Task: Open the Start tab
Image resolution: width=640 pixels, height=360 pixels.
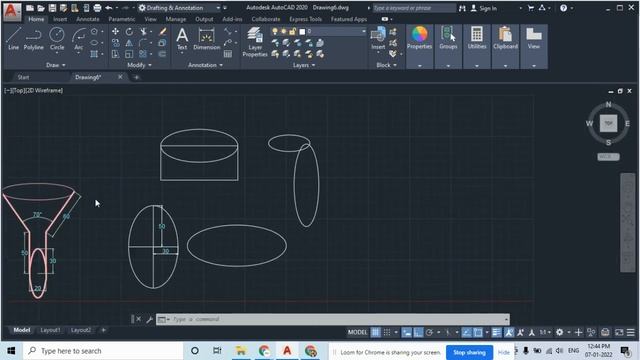Action: [23, 77]
